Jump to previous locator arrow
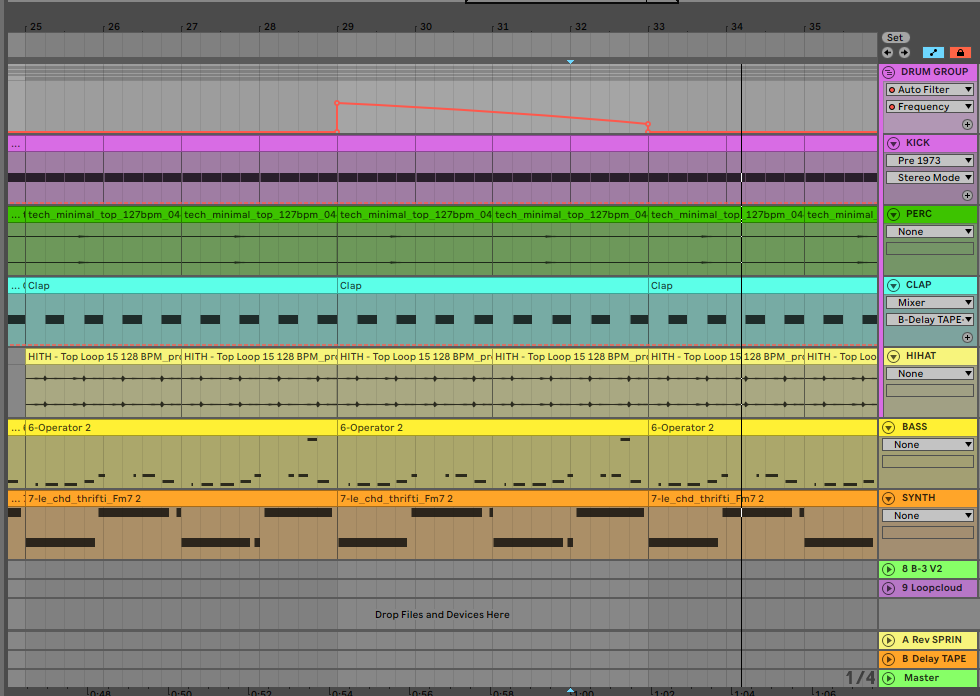The width and height of the screenshot is (980, 696). point(888,52)
